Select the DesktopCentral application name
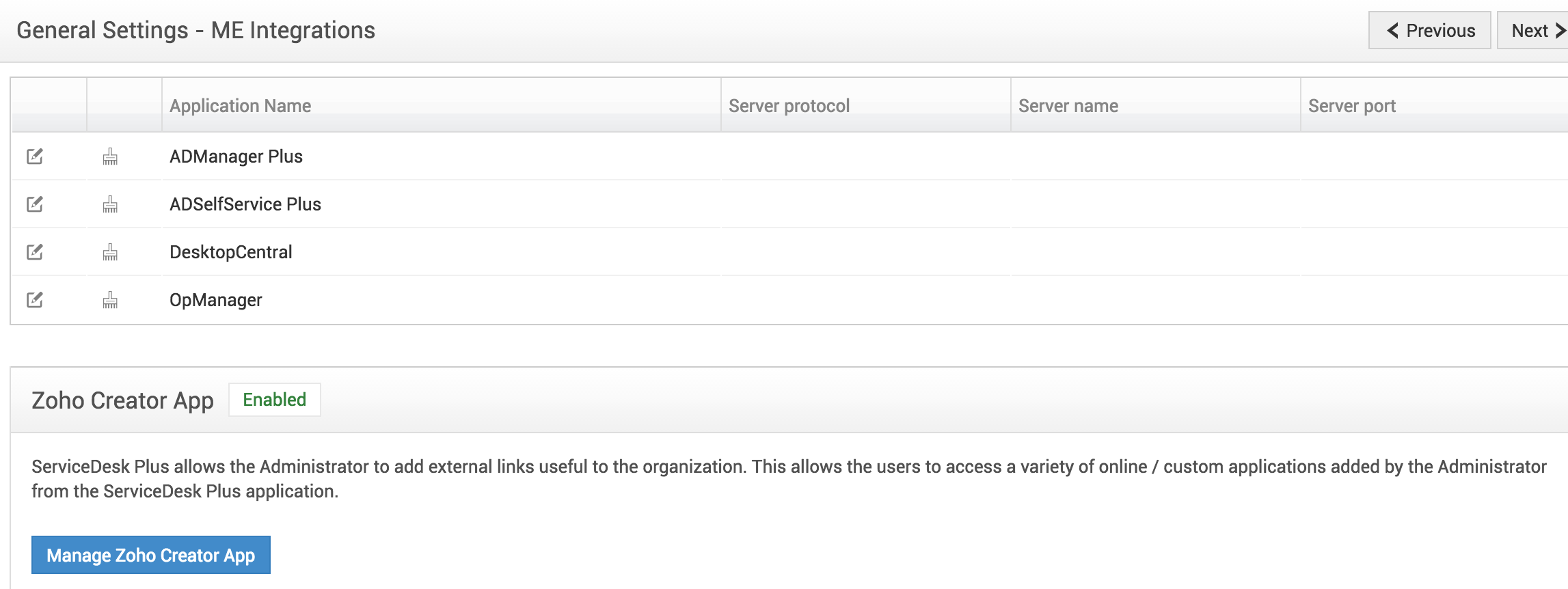Screen dimensions: 1568x589 [231, 252]
